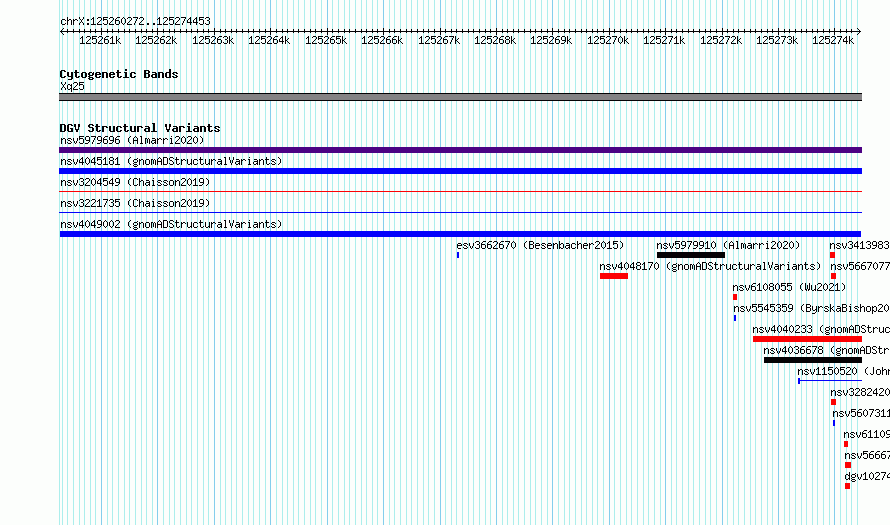
Task: Click the chrX:125260272..125274453 region label
Action: point(135,21)
